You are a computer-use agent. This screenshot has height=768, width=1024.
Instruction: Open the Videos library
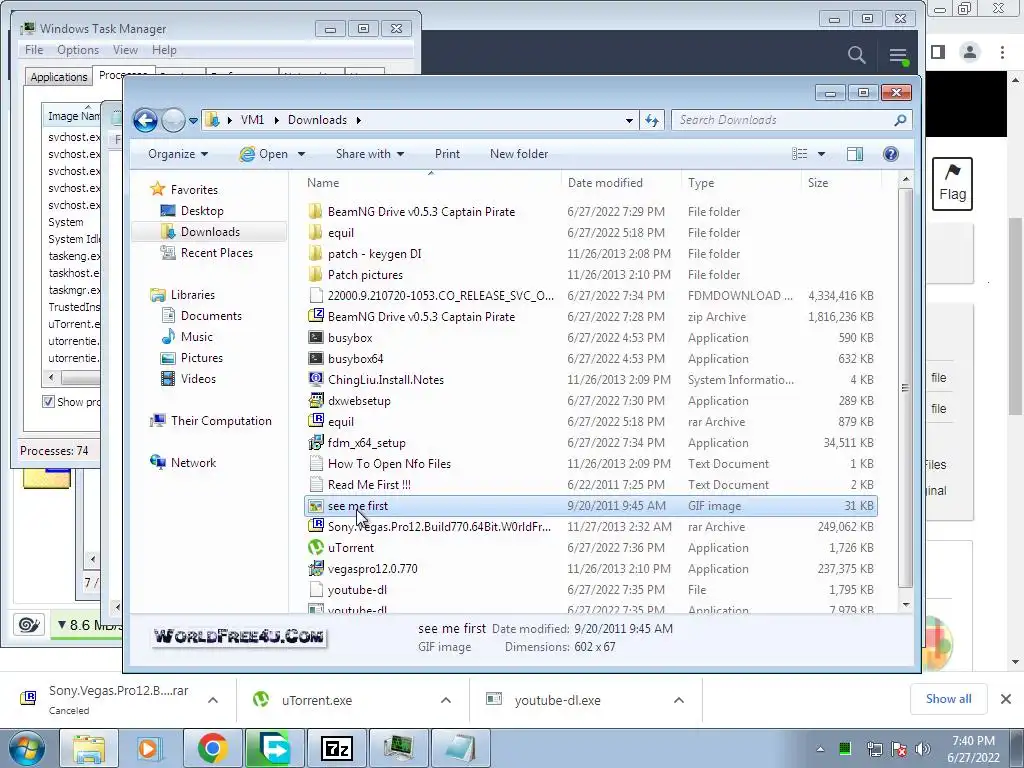pos(198,379)
